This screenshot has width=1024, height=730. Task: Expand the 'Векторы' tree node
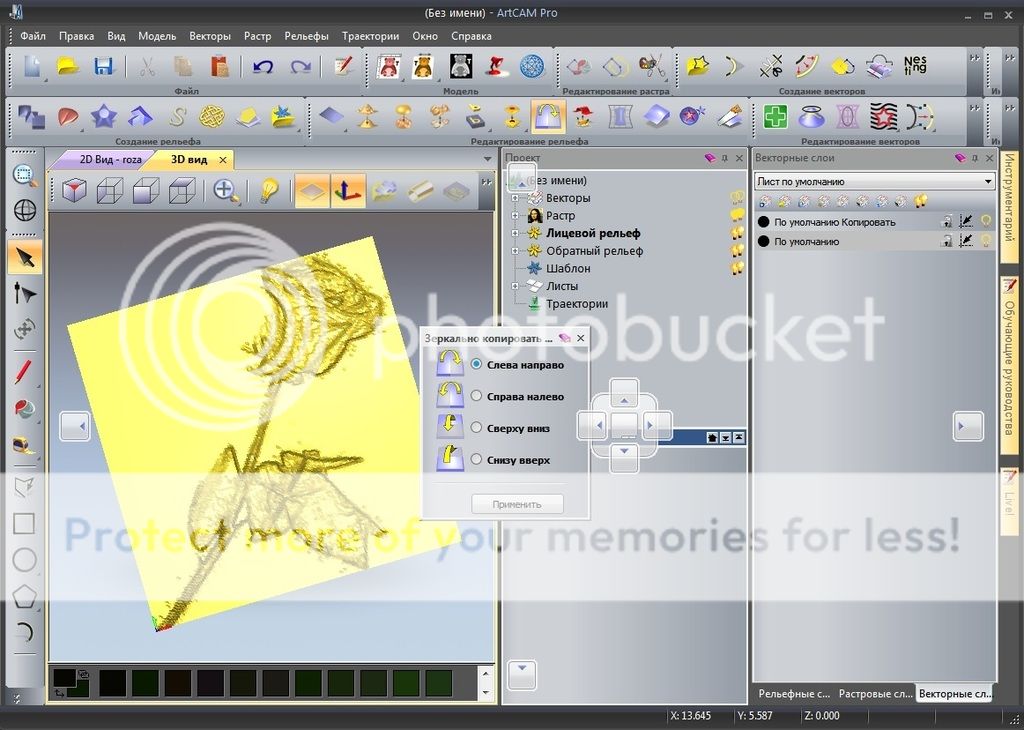pos(516,198)
